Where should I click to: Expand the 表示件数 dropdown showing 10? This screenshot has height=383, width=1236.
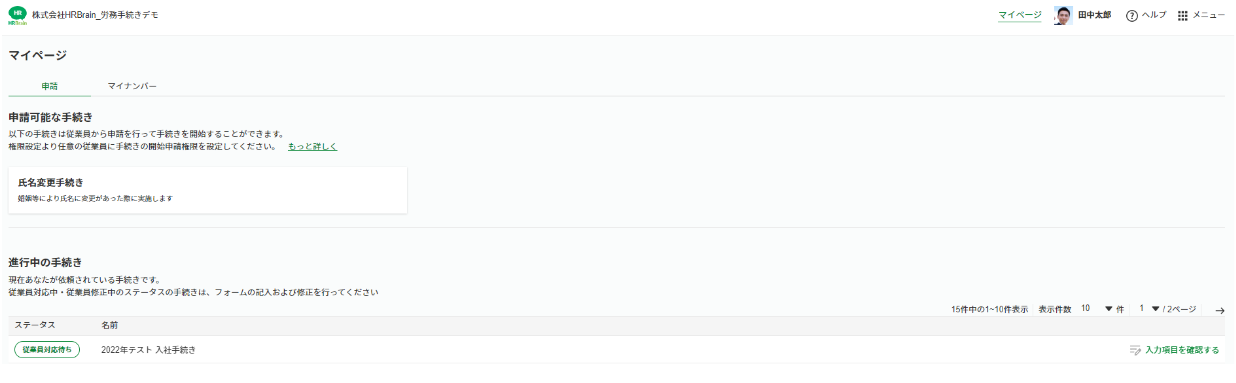(1097, 309)
